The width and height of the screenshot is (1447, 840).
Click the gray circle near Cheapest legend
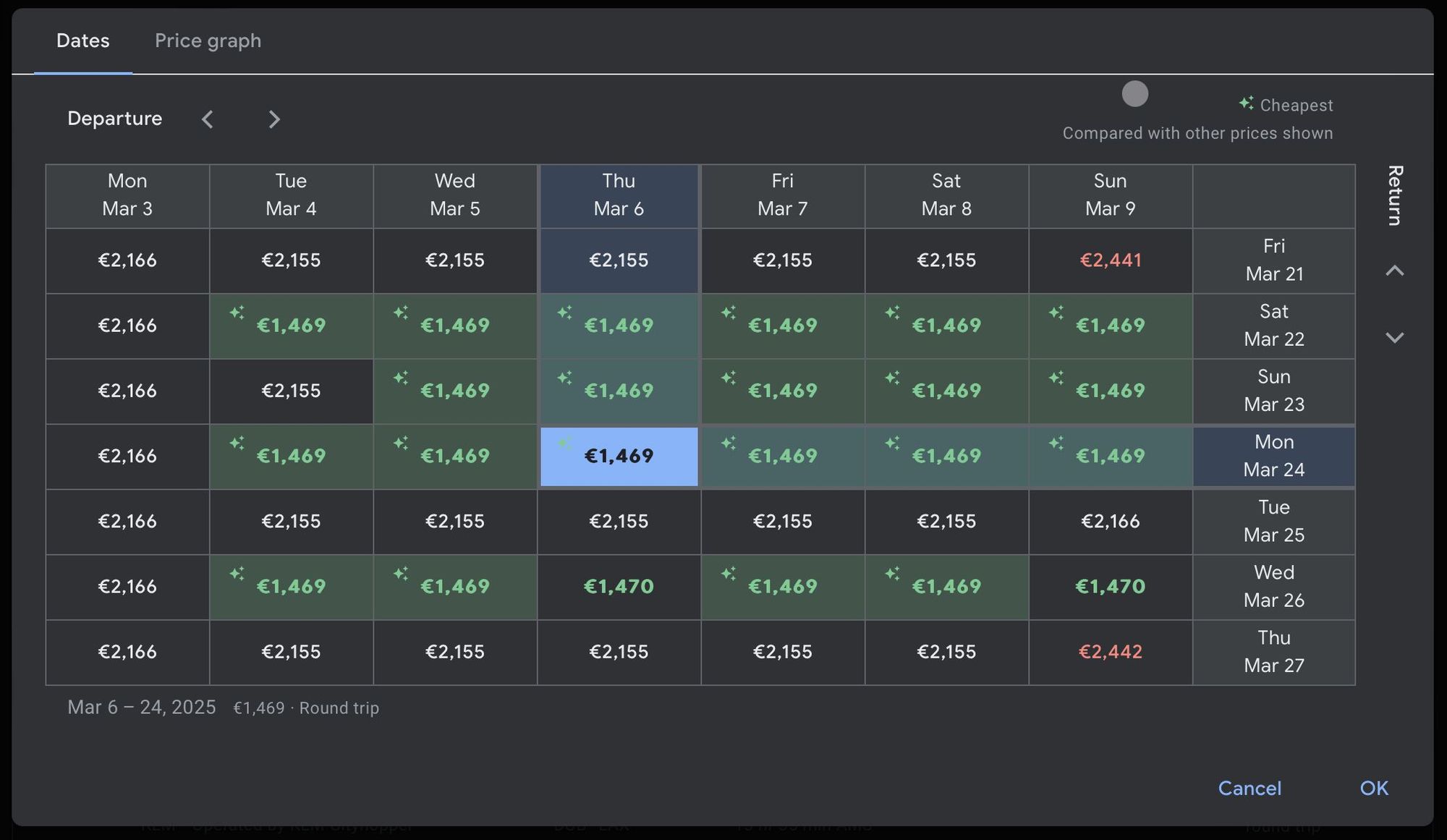[1134, 94]
